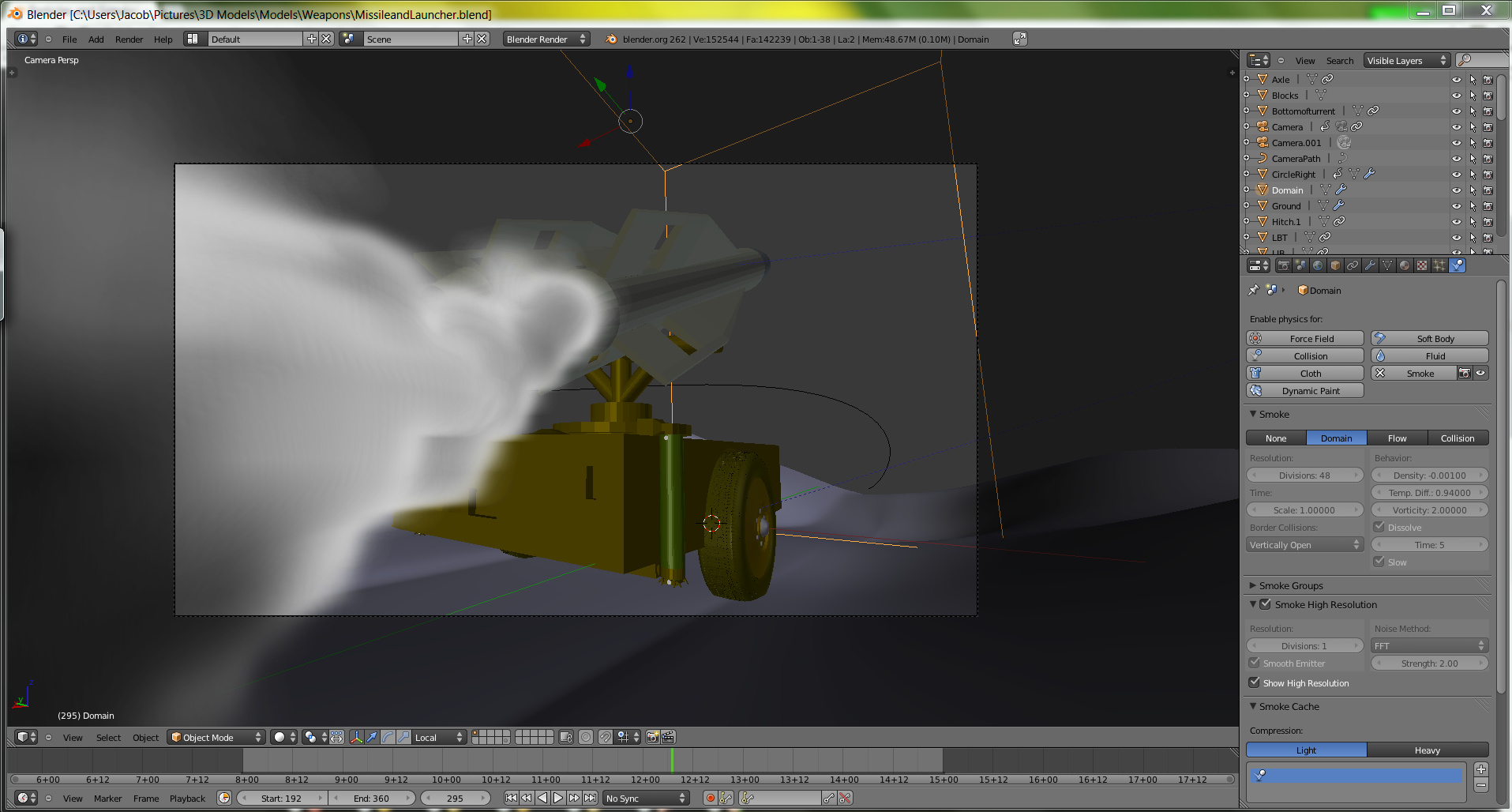Toggle selectability of the Blocks object
This screenshot has height=812, width=1512.
click(1472, 95)
